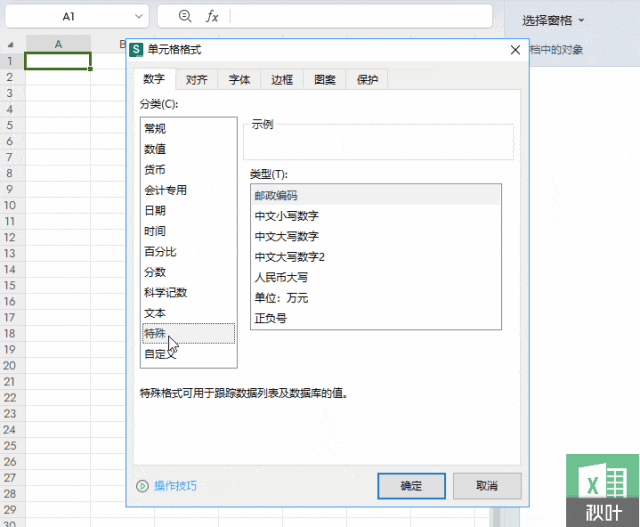Click the fx insert function icon

pos(212,16)
